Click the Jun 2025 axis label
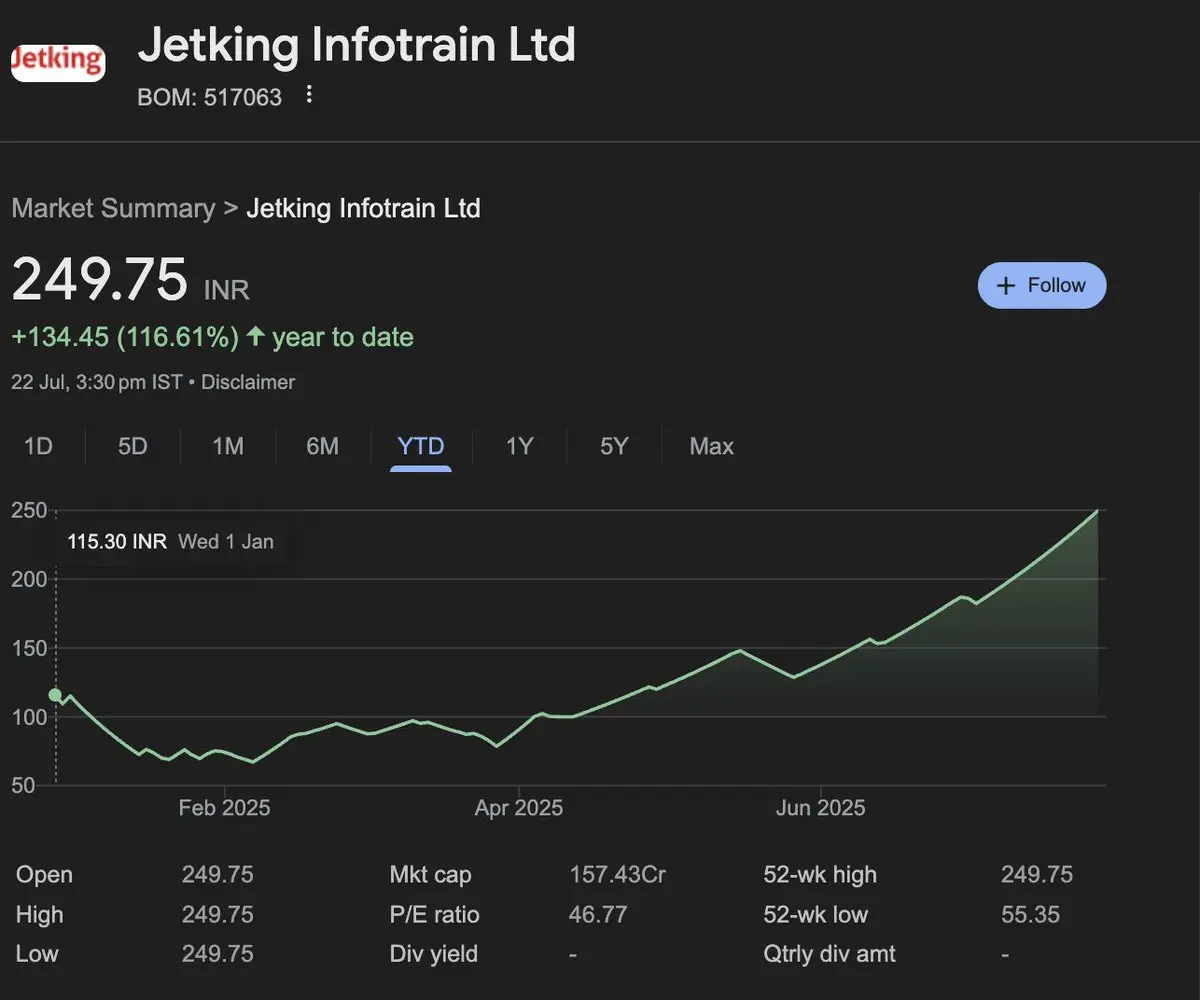1200x1000 pixels. (x=820, y=807)
